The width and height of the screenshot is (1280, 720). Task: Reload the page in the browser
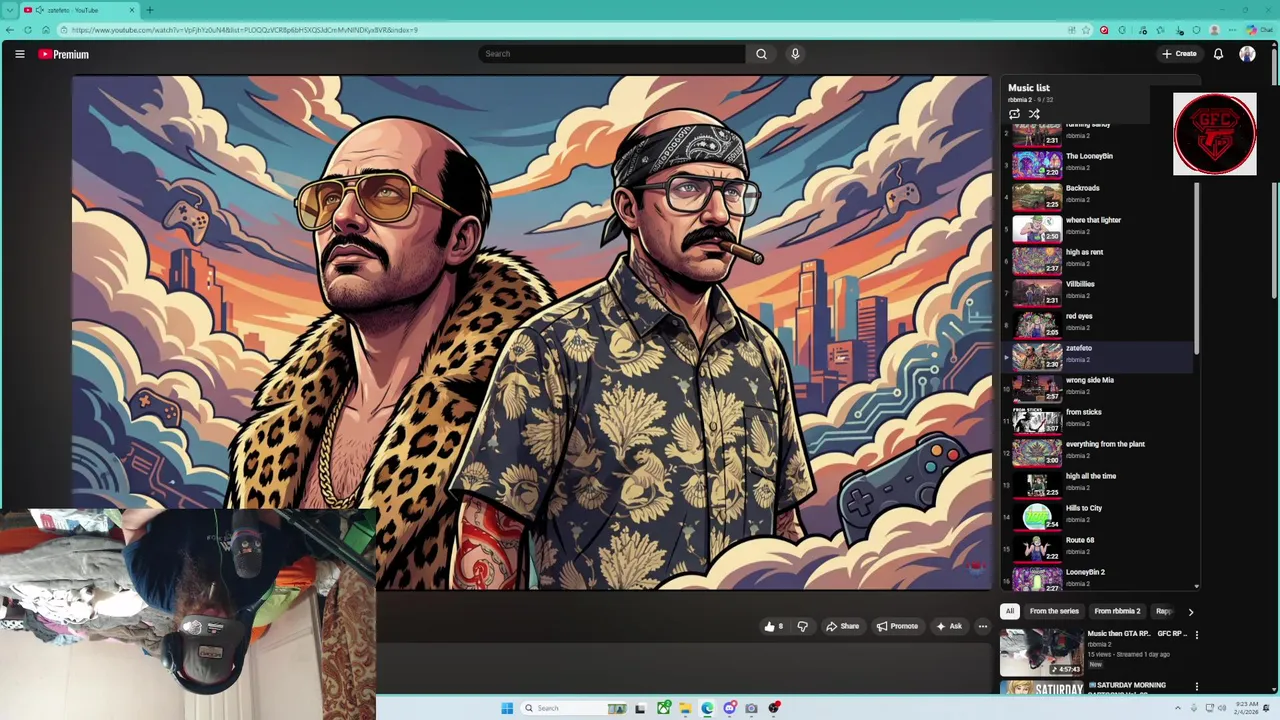click(28, 30)
